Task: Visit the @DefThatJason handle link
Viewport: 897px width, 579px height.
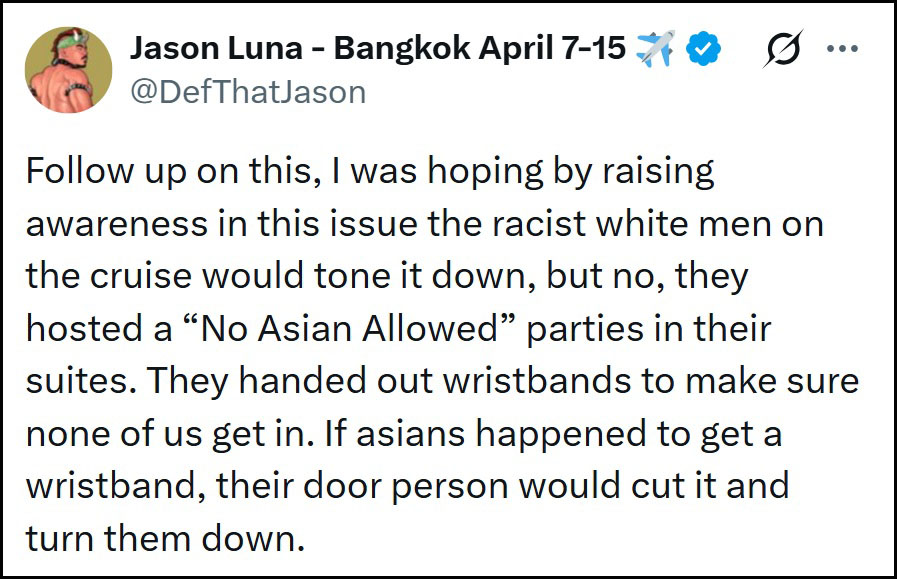Action: 248,92
